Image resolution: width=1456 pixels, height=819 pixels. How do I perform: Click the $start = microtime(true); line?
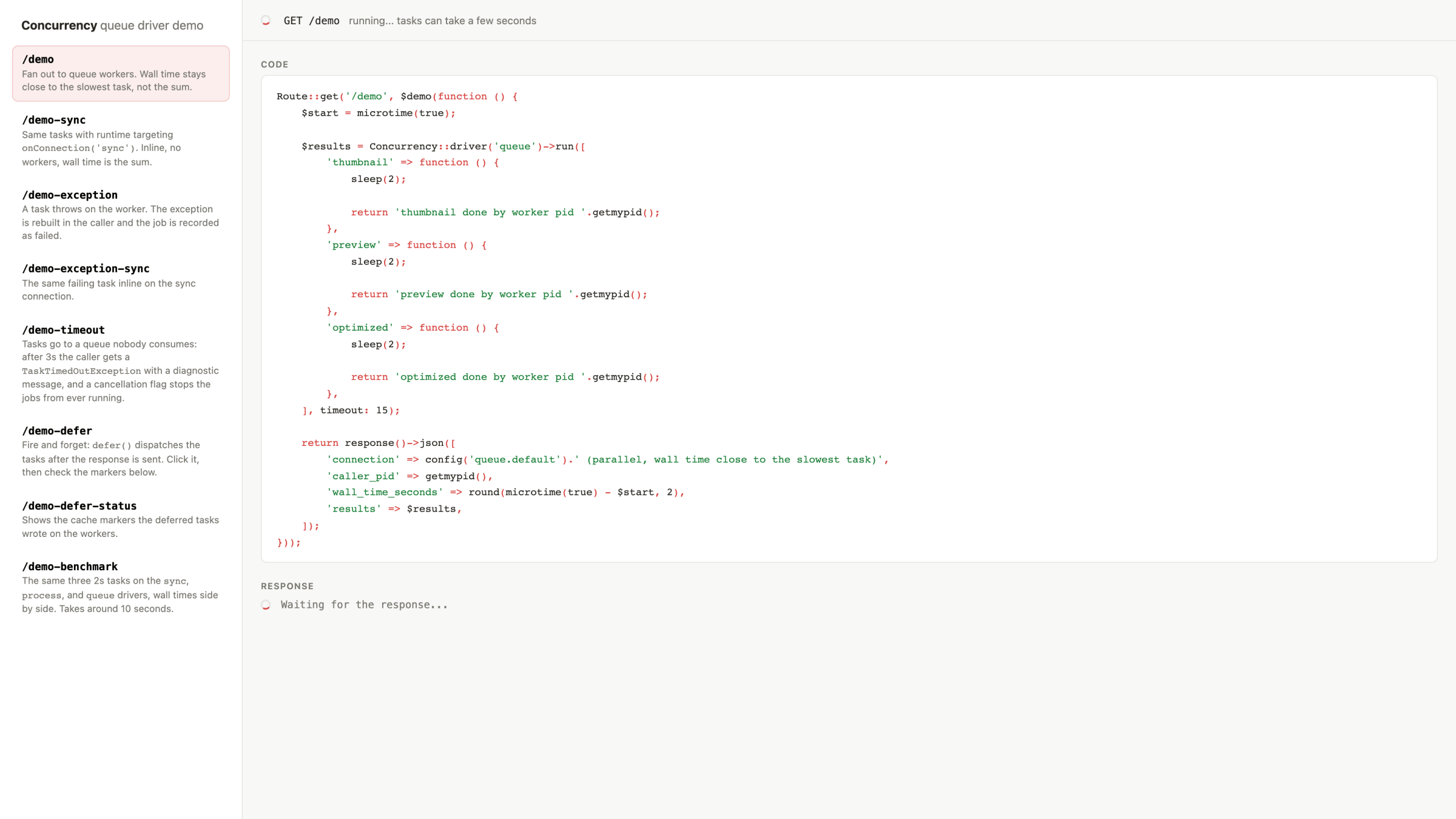[x=379, y=113]
